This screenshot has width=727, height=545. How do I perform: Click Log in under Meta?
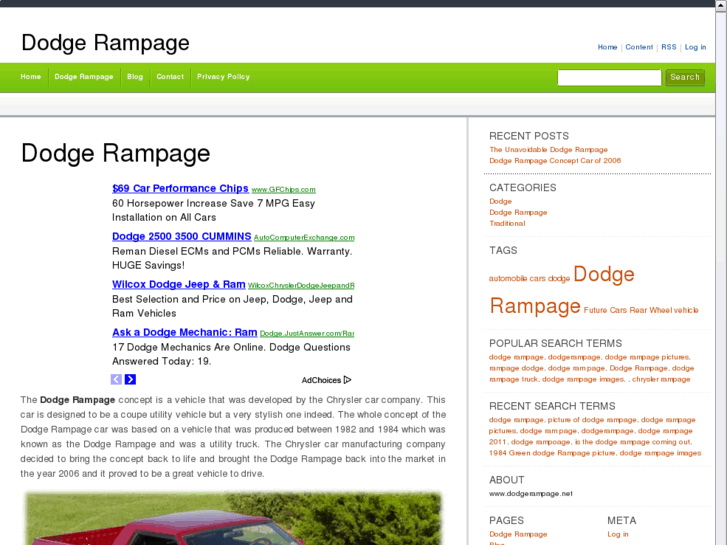(618, 534)
